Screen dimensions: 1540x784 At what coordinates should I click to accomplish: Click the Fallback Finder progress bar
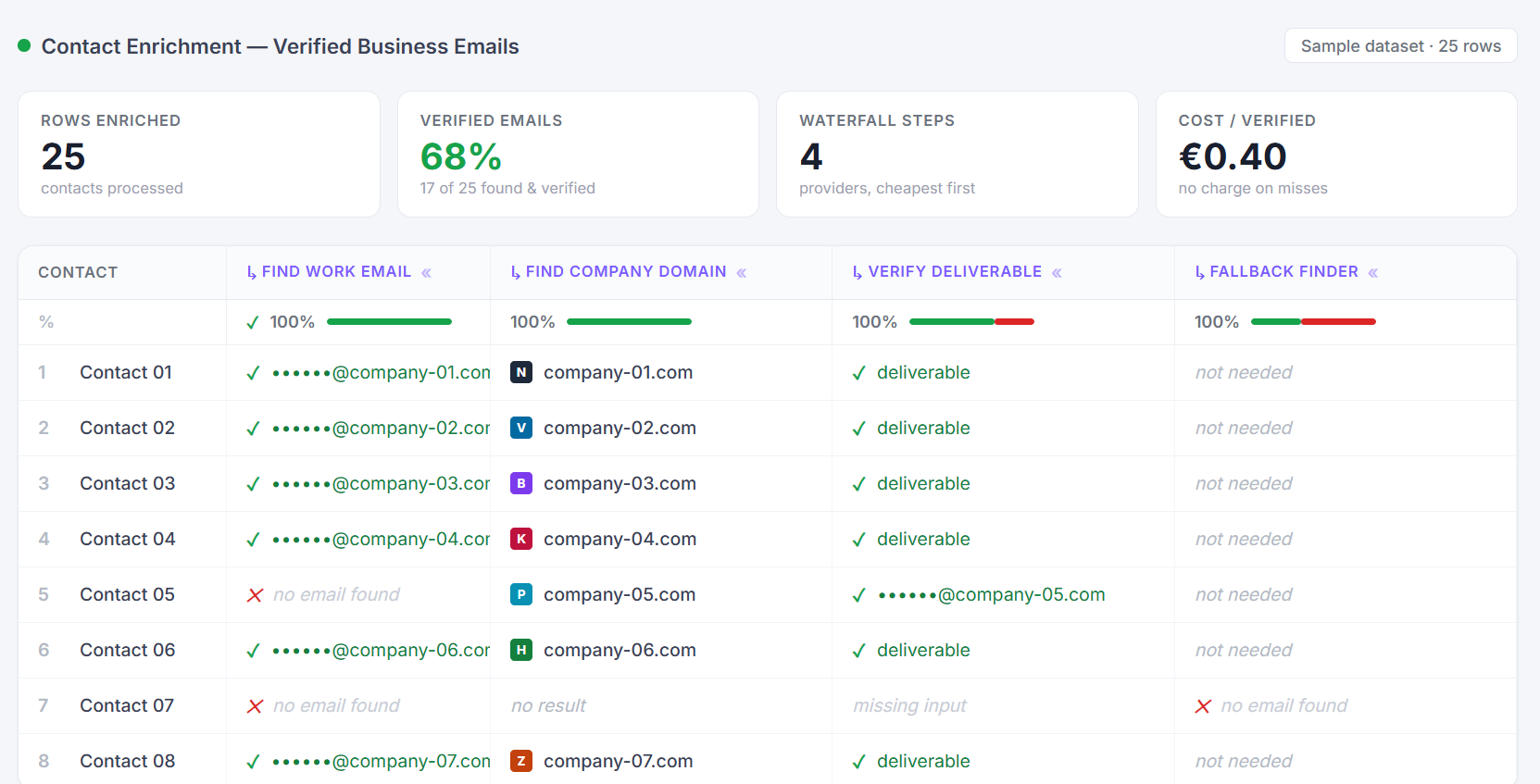[x=1313, y=322]
